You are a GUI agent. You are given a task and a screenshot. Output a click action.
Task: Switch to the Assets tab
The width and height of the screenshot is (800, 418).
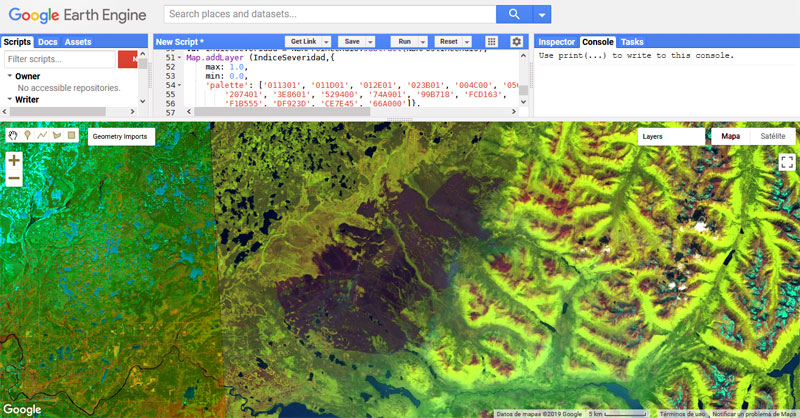tap(78, 42)
